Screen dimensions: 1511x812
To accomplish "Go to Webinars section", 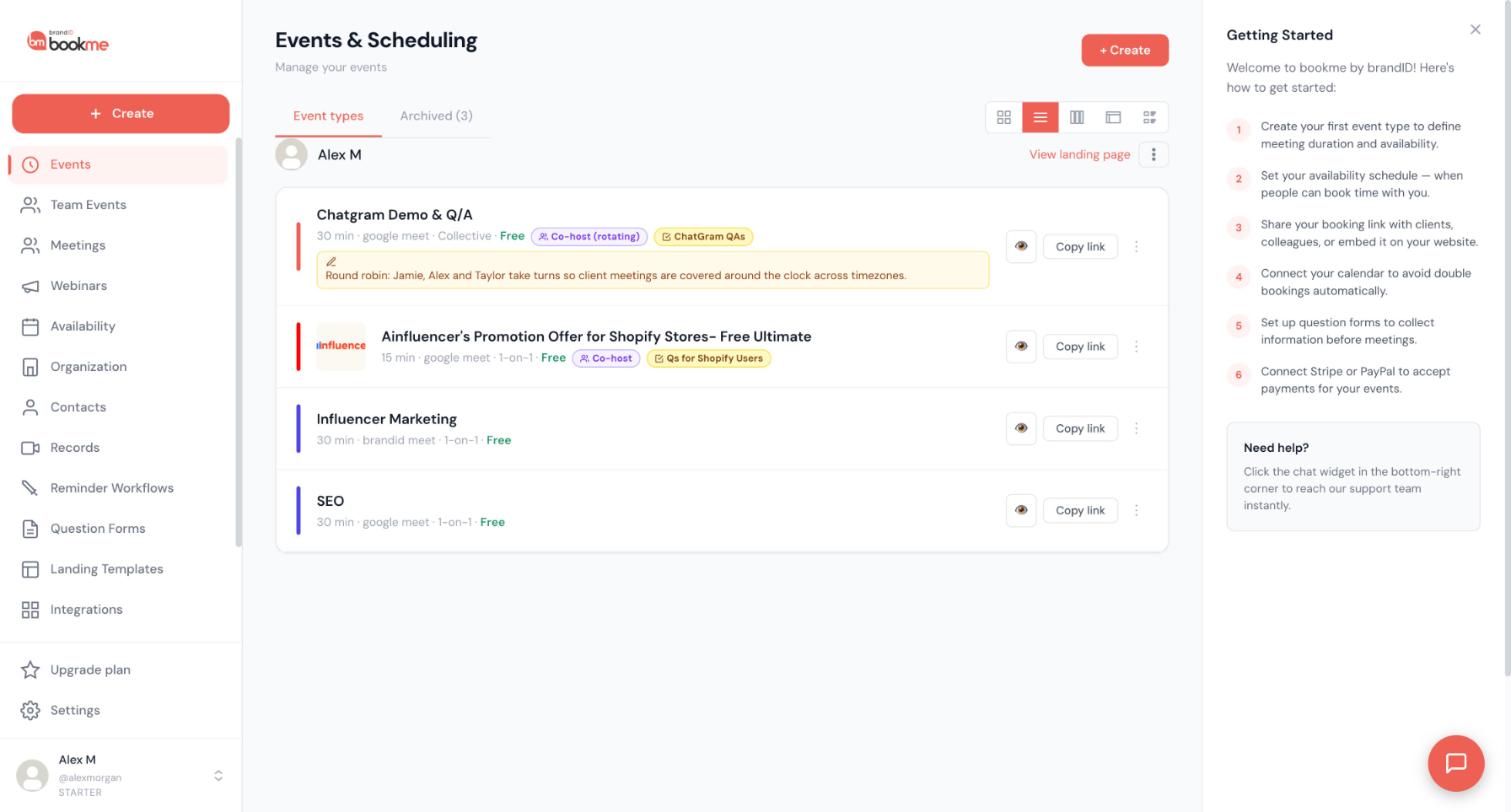I will tap(119, 286).
